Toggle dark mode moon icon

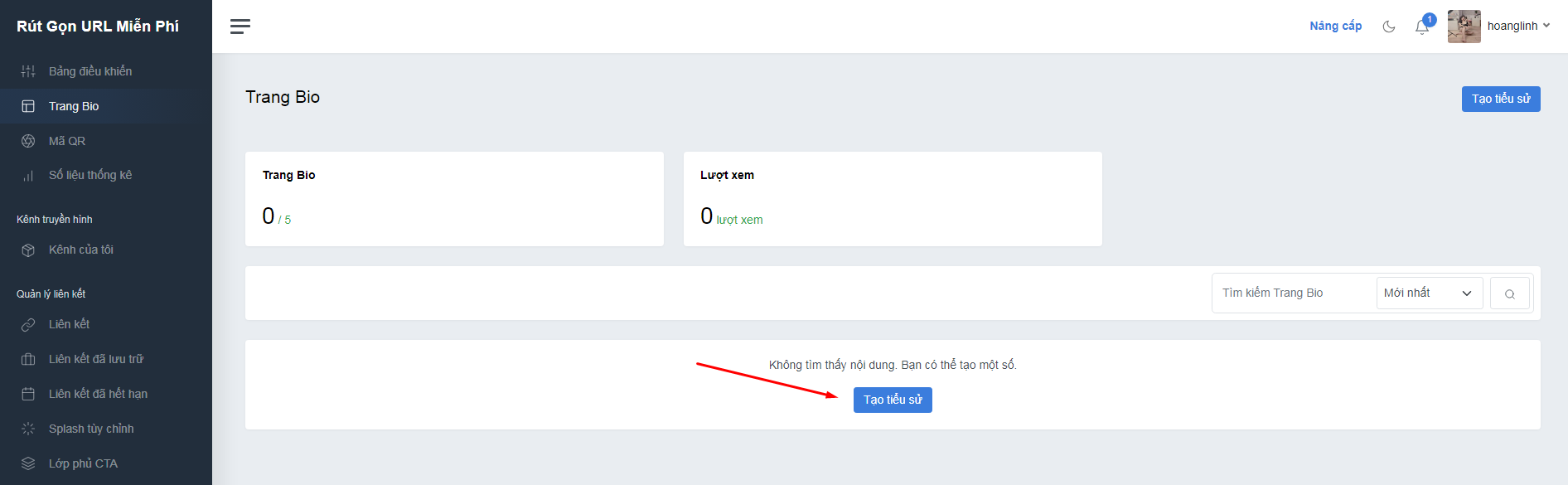point(1389,27)
